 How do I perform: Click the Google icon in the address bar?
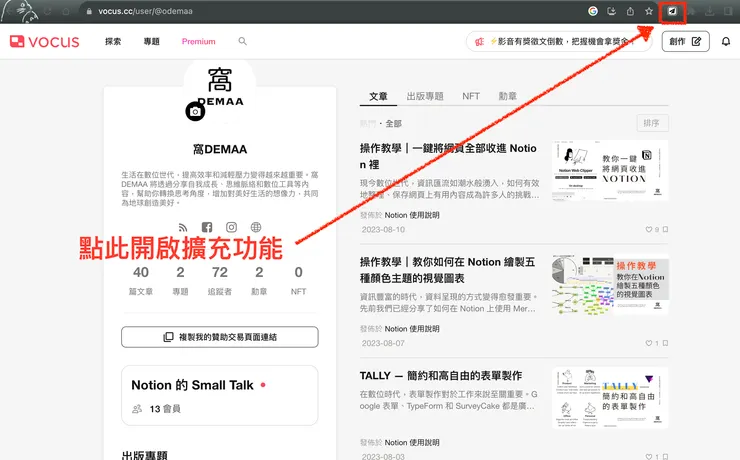[x=593, y=11]
